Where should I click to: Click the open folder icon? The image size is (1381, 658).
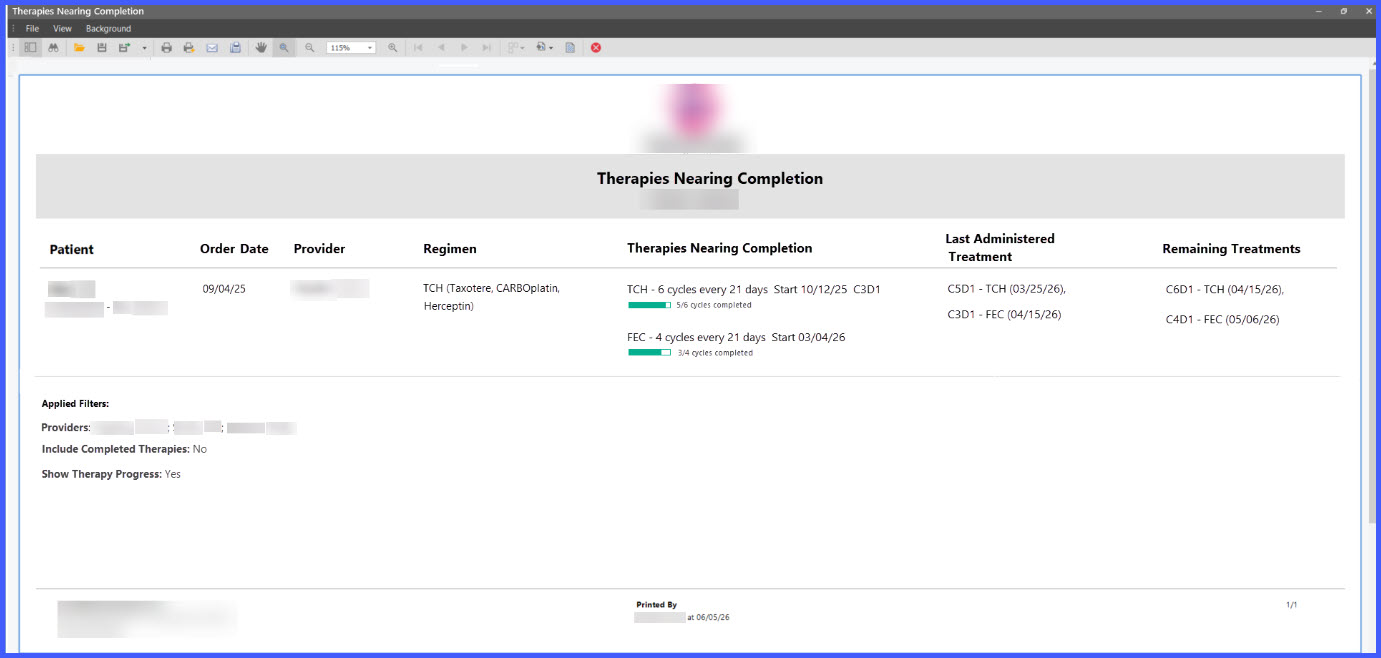point(79,47)
